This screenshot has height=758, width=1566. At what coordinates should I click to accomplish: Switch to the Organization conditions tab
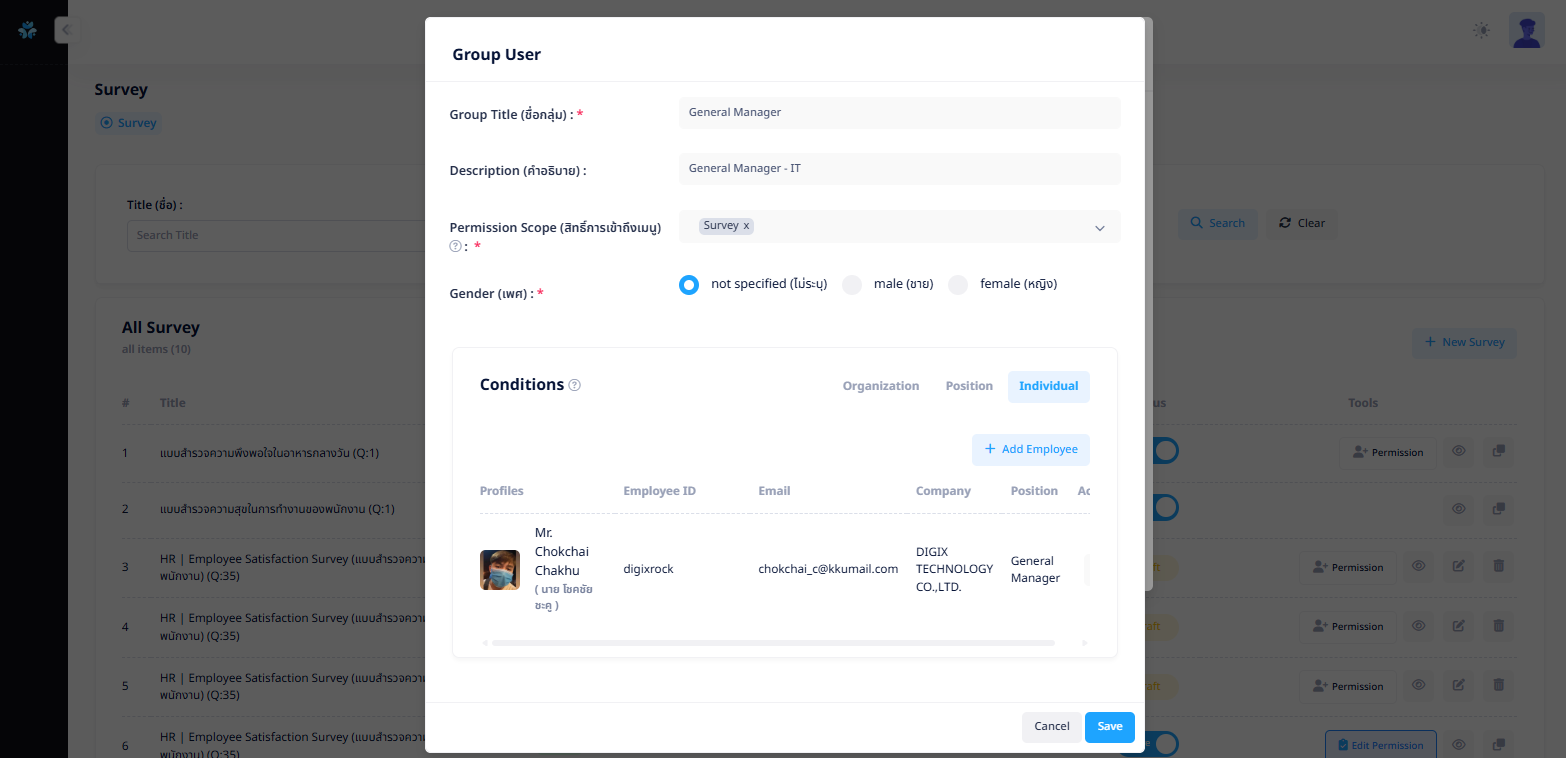880,386
